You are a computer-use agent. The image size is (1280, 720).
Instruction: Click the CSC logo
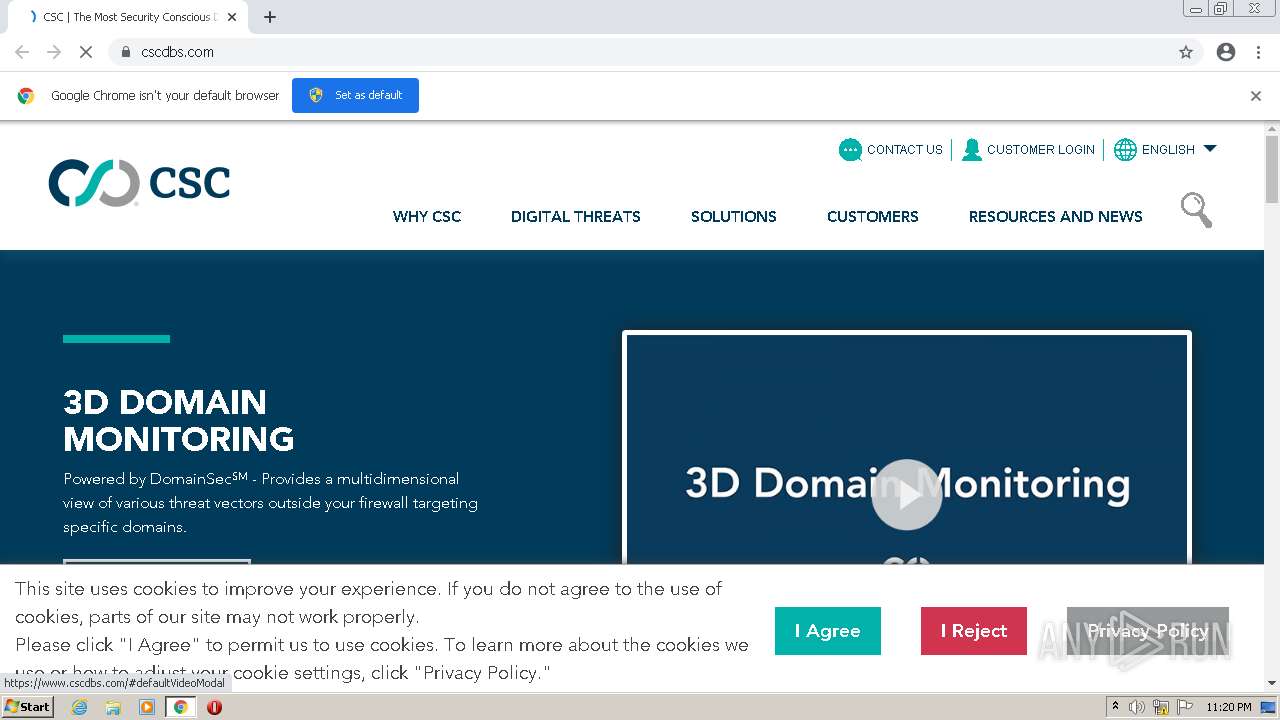coord(139,182)
